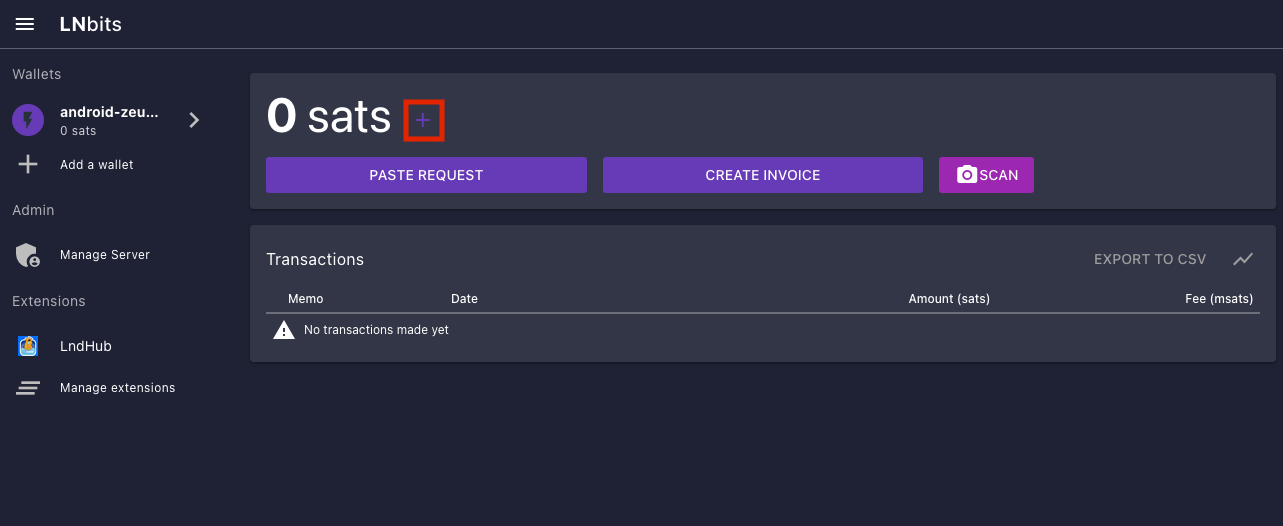
Task: Click the plus icon beside Add a wallet
Action: 28,165
